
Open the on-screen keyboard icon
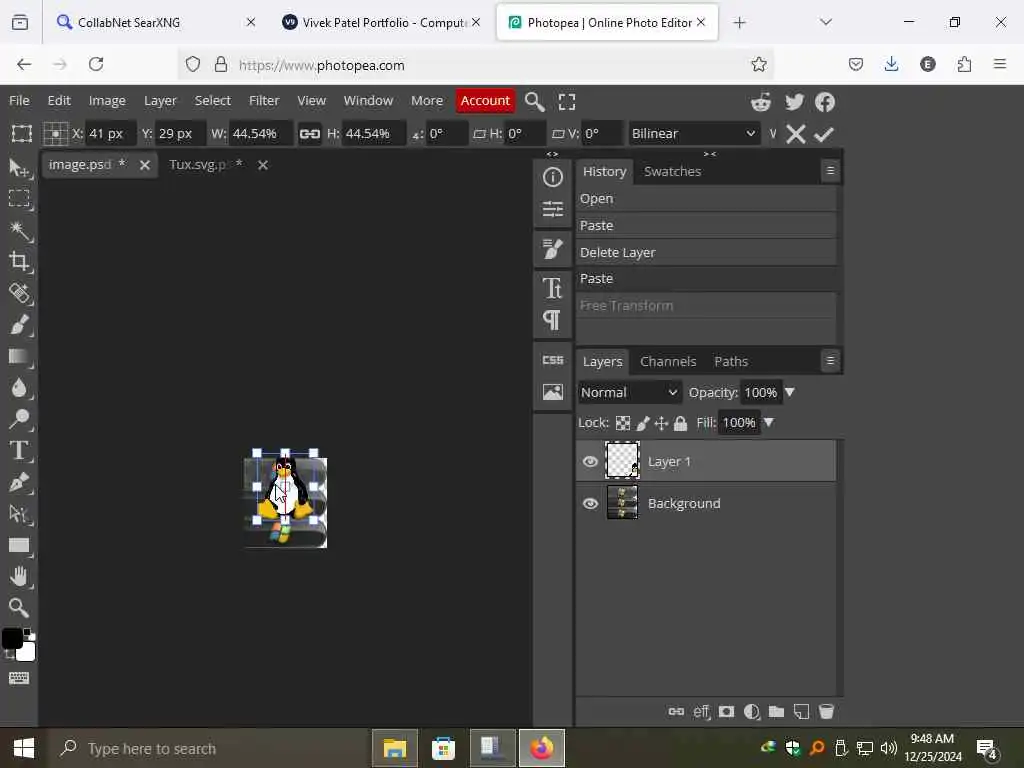19,678
